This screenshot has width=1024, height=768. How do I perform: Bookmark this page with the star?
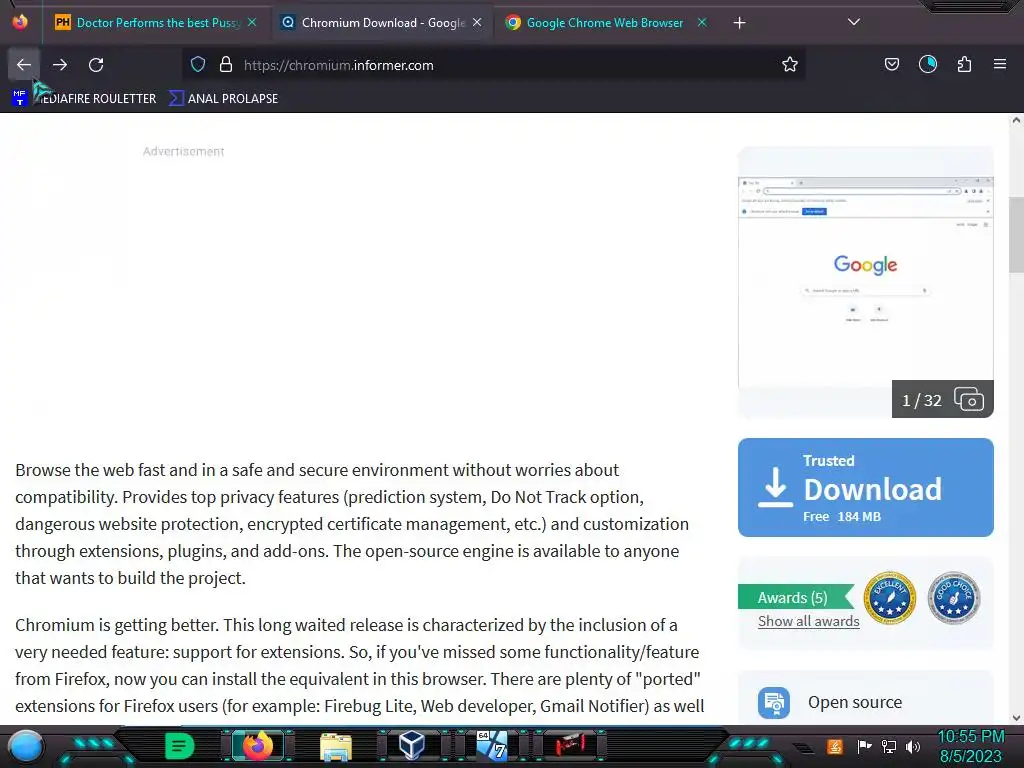(x=790, y=65)
